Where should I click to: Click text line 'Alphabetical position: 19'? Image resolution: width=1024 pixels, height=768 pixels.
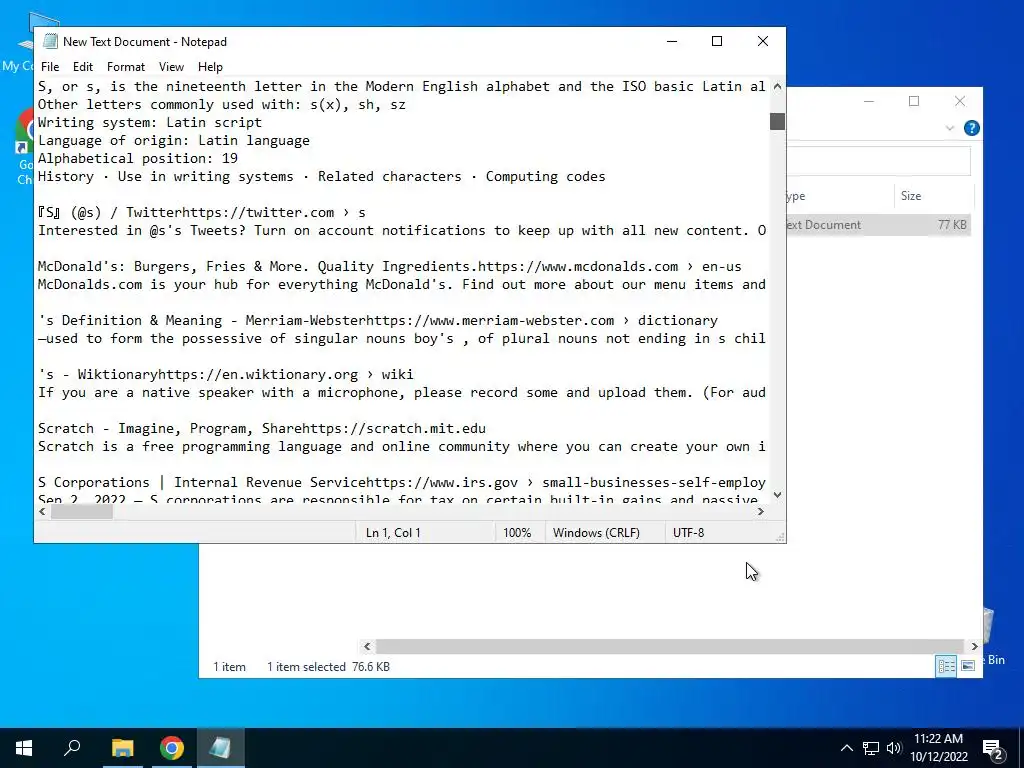coord(138,158)
